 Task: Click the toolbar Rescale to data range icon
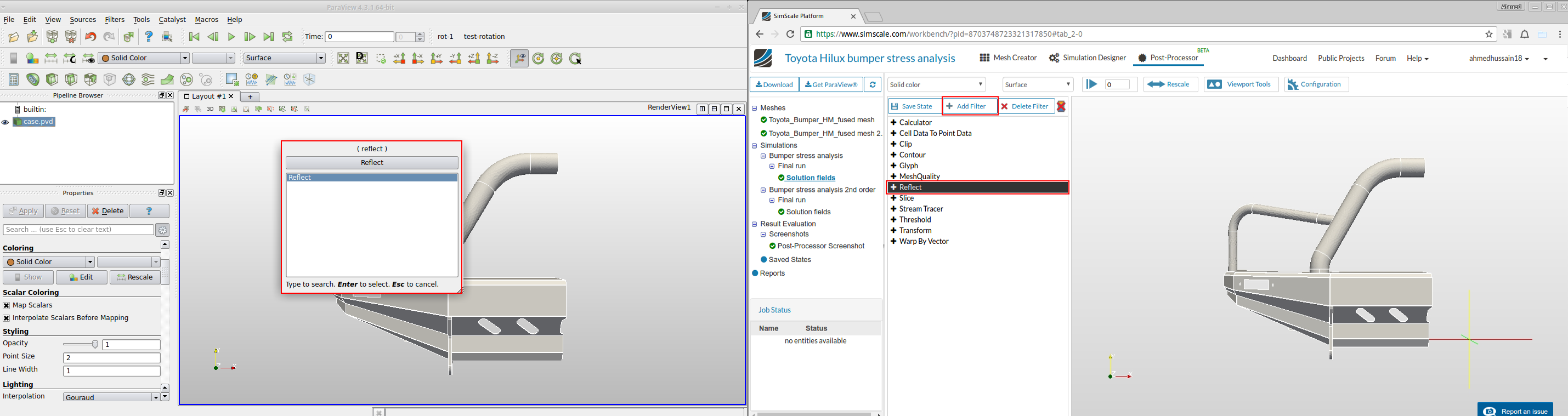[51, 59]
